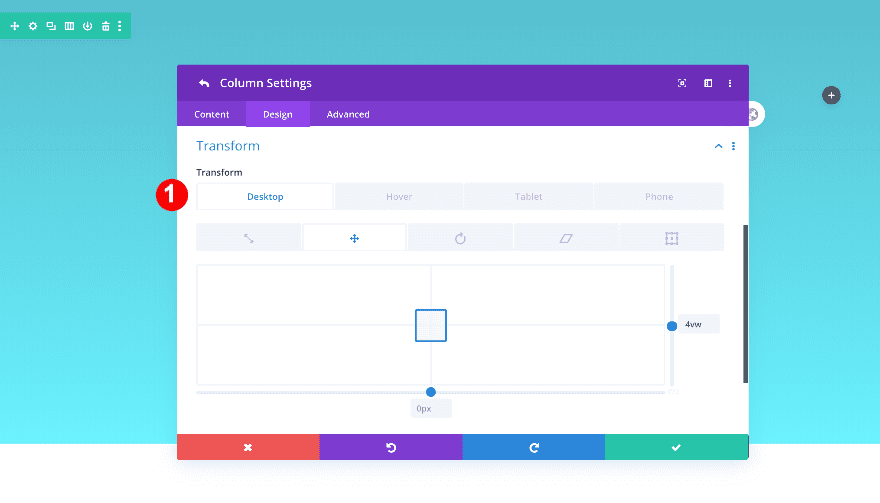Click the back arrow beside Column Settings
This screenshot has width=880, height=503.
pos(204,83)
